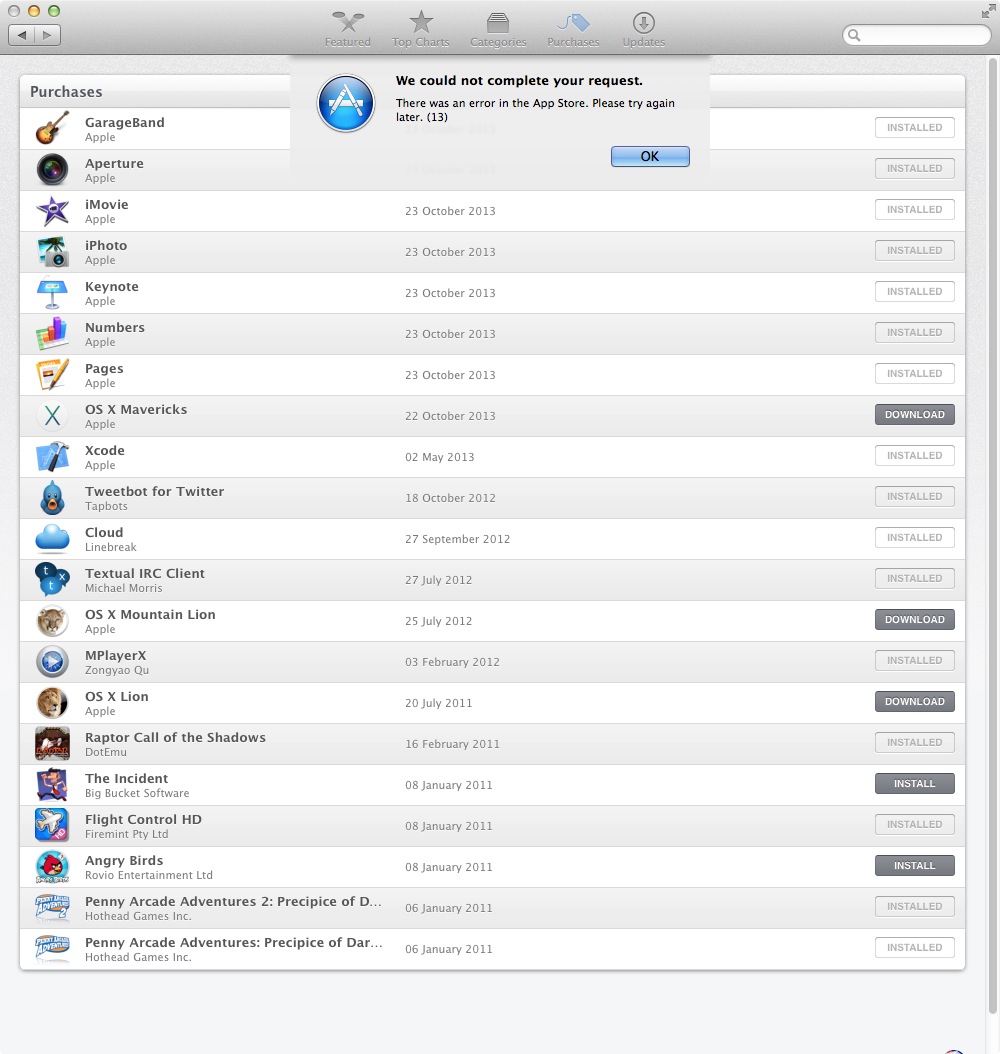Open the Textual IRC Client title

click(x=144, y=573)
